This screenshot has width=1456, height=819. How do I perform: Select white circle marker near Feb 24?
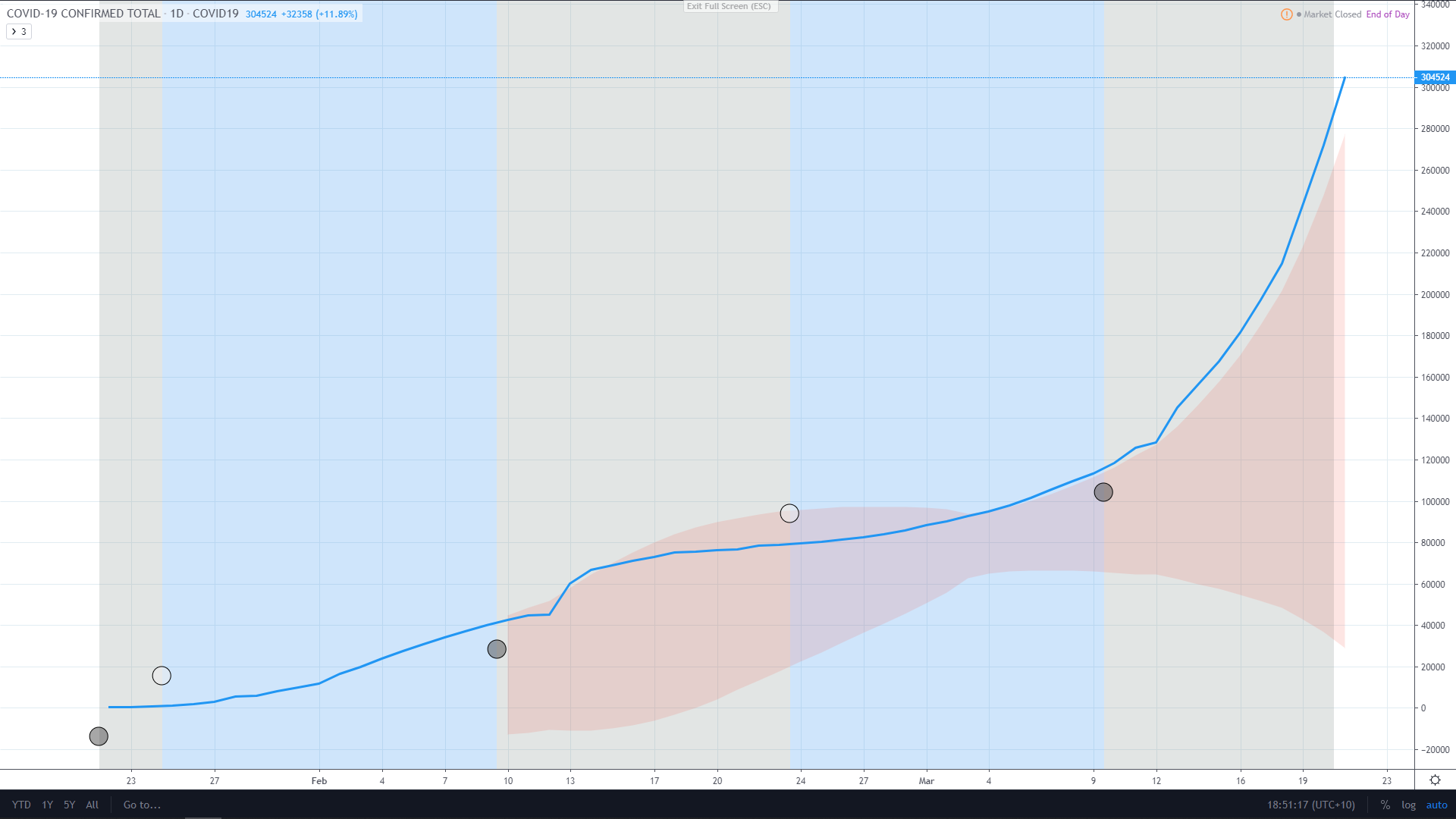789,514
